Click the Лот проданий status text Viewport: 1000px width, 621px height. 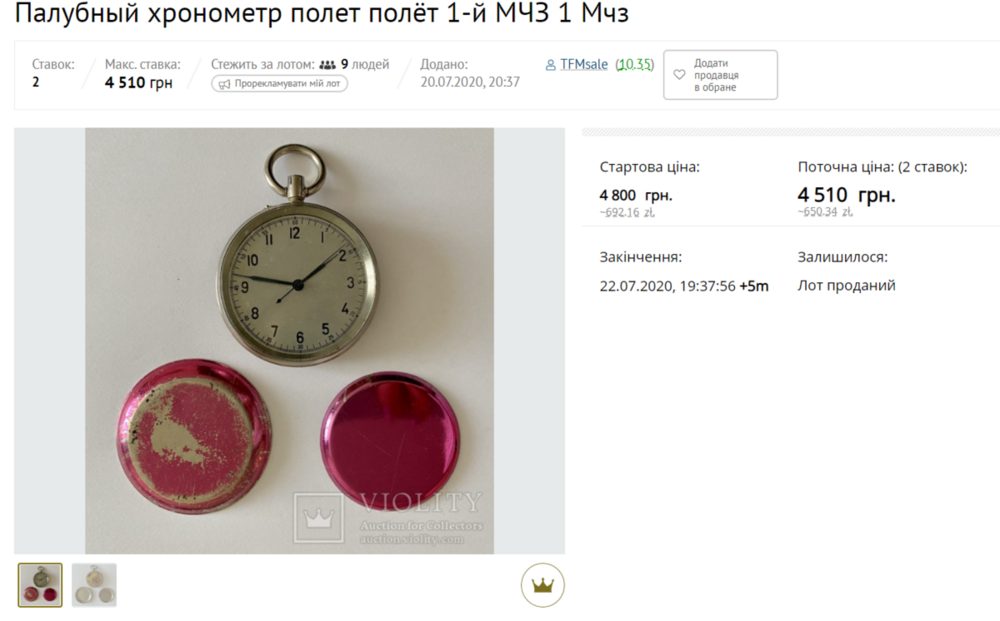[x=846, y=286]
